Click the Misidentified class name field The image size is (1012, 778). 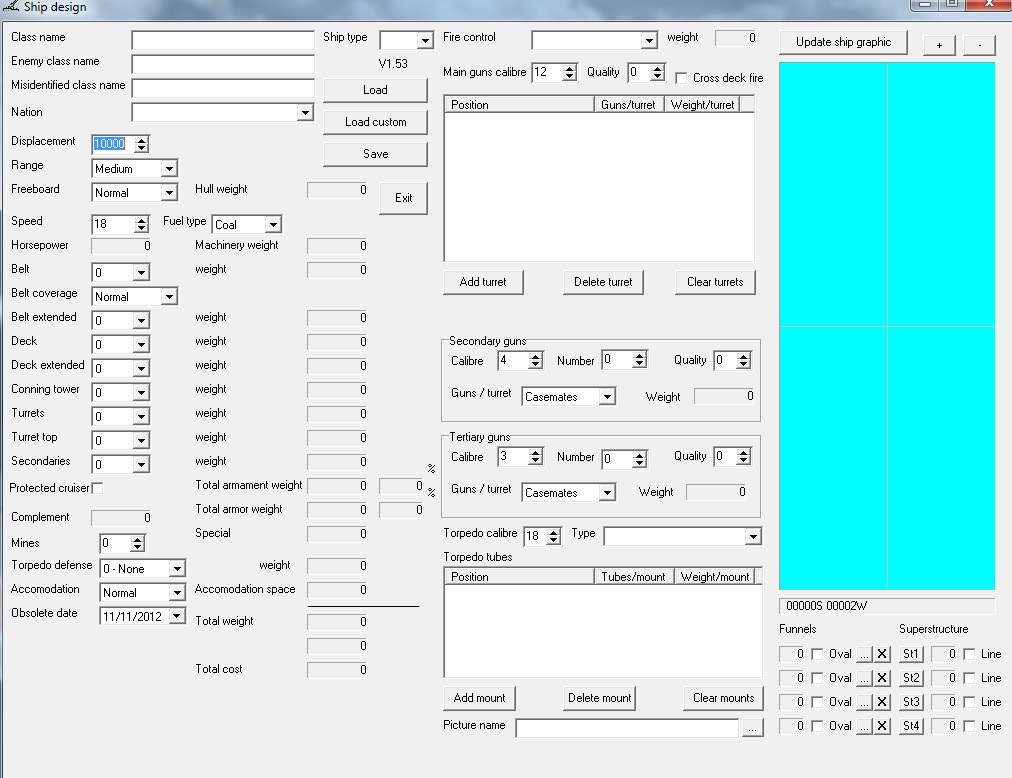point(223,88)
